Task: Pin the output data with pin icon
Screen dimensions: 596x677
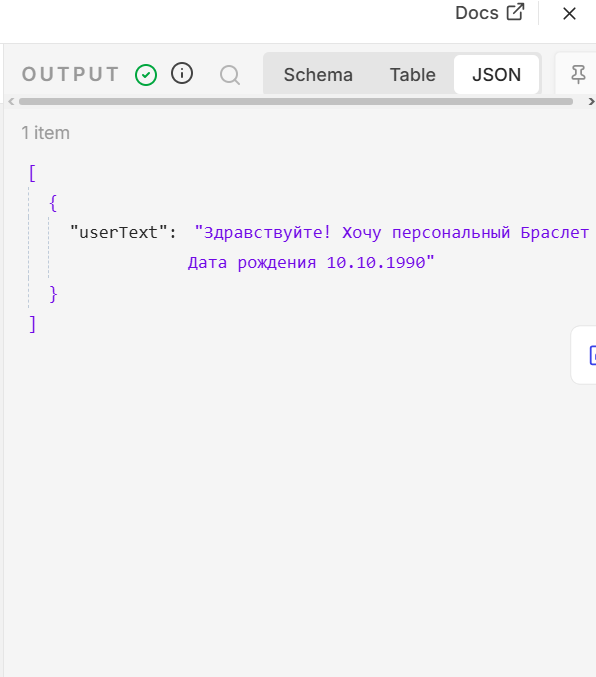Action: pyautogui.click(x=578, y=74)
